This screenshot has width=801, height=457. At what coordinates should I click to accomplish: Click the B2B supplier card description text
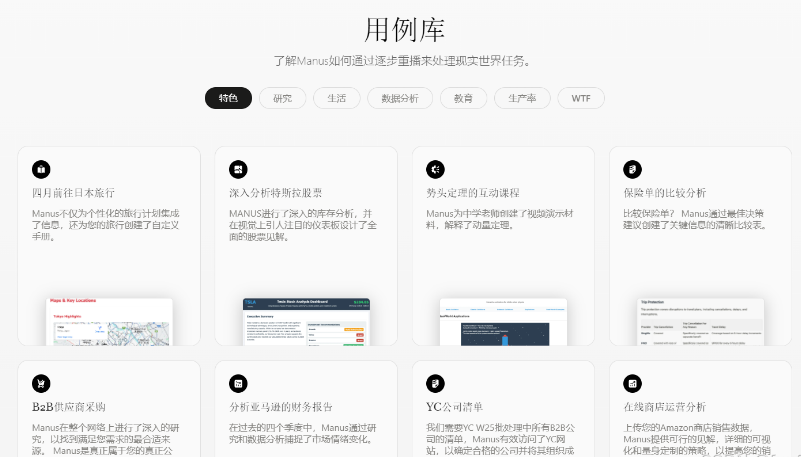(106, 440)
